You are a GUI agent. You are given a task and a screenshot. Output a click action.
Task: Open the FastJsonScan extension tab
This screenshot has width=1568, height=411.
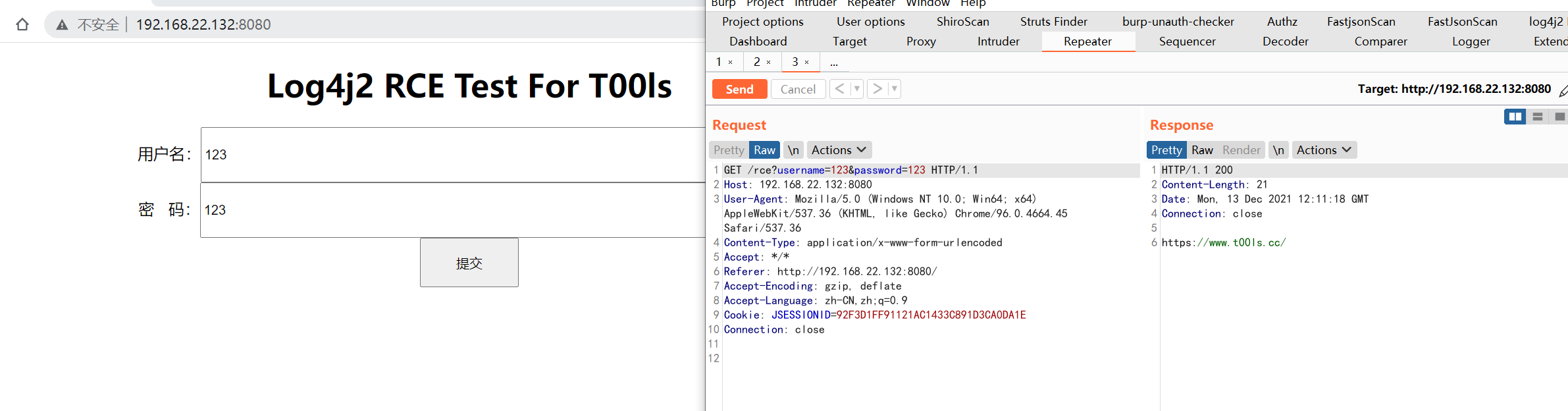[1463, 22]
